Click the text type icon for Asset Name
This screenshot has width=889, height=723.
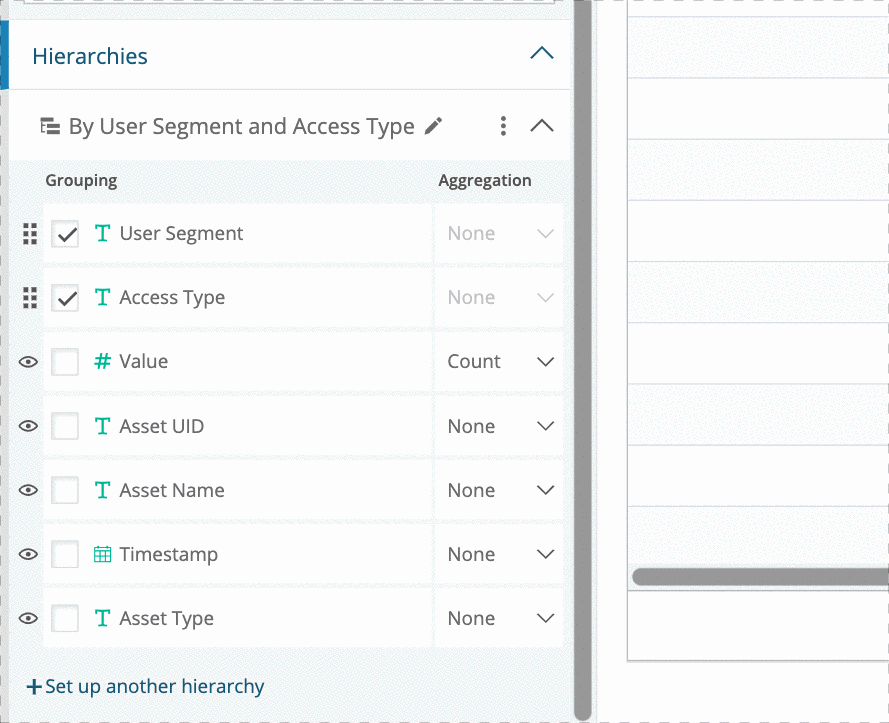(102, 490)
